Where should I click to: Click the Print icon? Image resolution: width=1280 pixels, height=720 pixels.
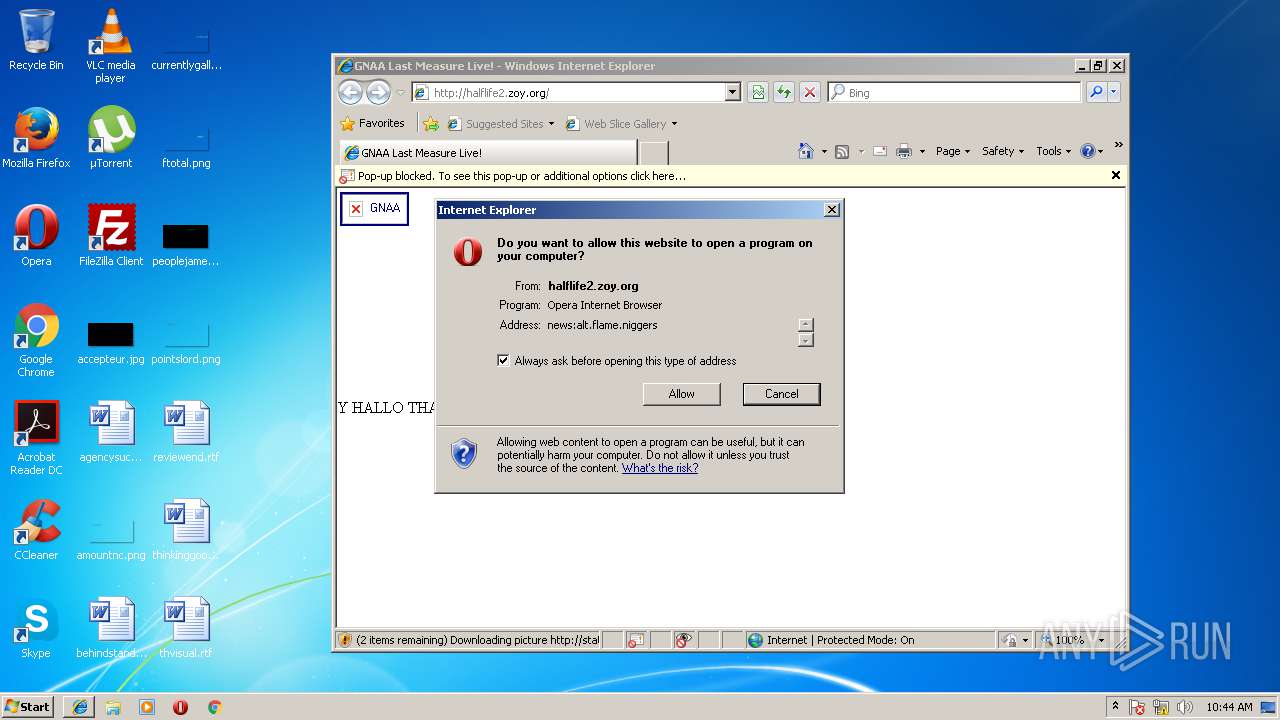(x=904, y=151)
